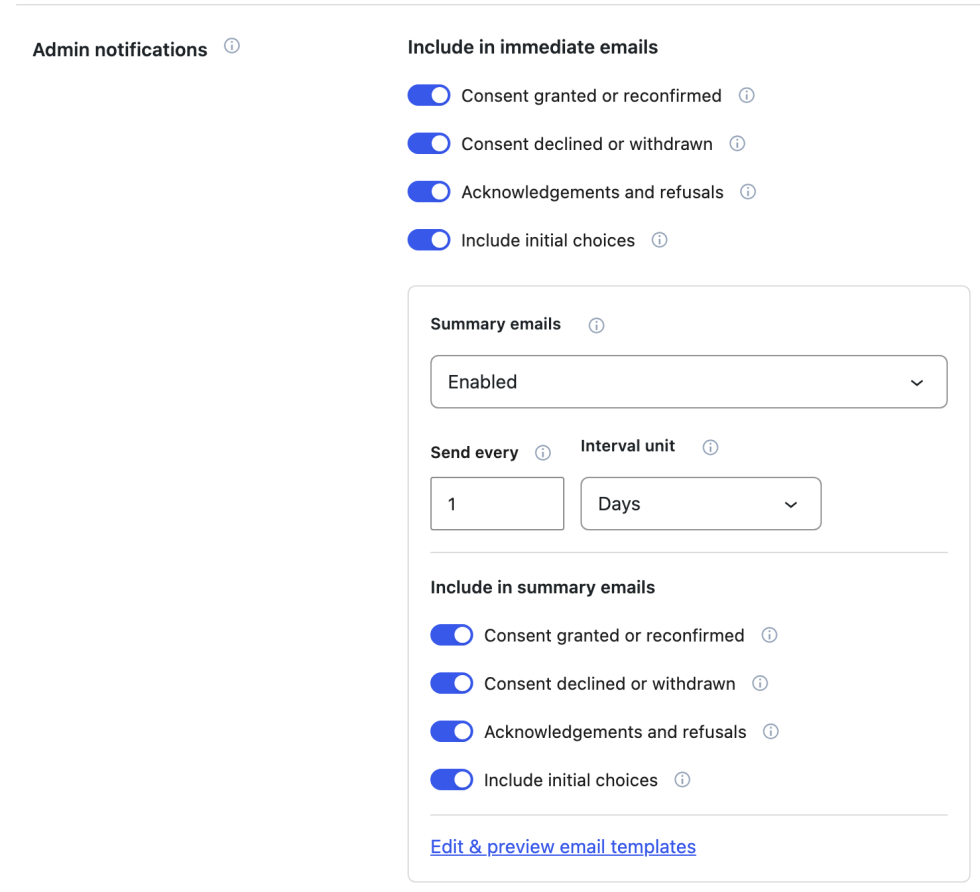Click the Summary emails label
Screen dimensions: 980x892
tap(496, 324)
